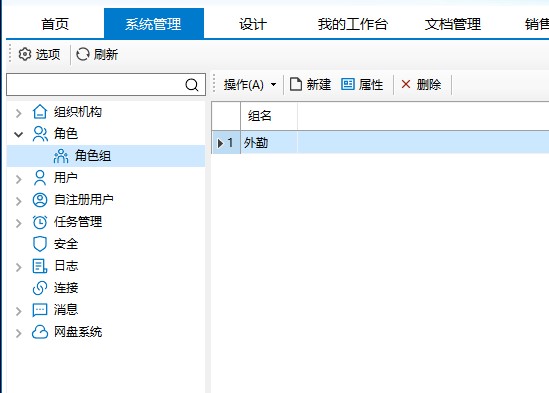The image size is (549, 393).
Task: Click the tree search input field
Action: (x=96, y=84)
